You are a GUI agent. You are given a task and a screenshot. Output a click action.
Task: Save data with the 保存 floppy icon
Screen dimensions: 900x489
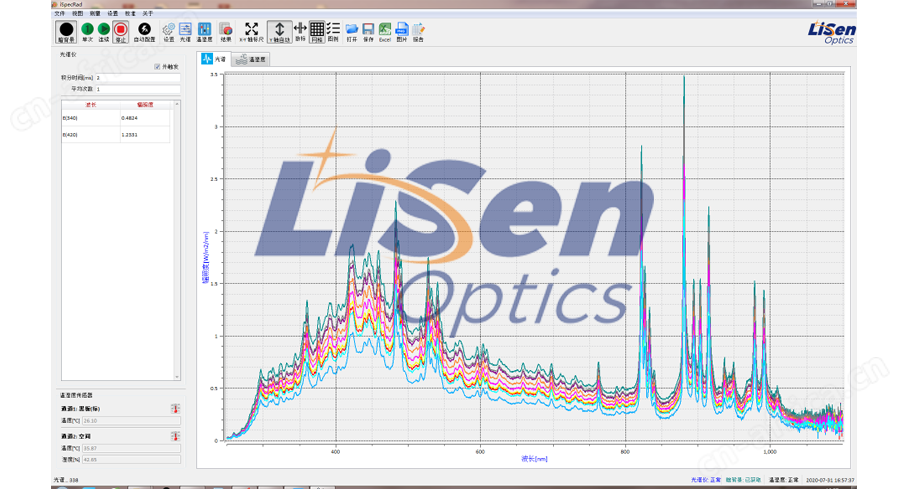[x=368, y=32]
